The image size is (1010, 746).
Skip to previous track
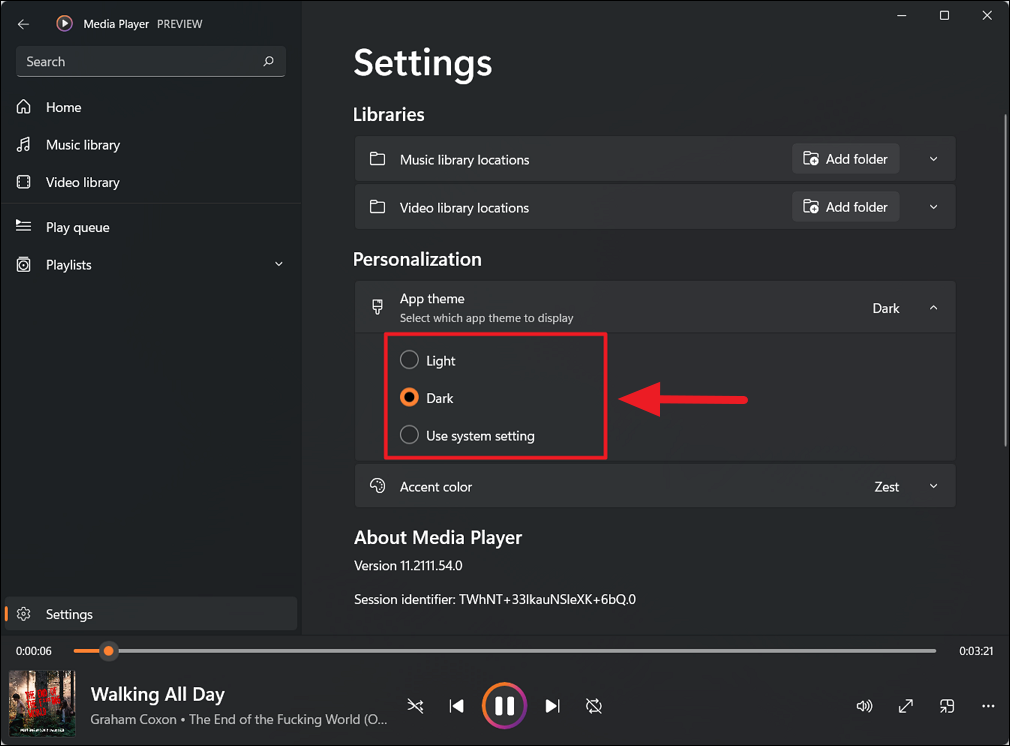pyautogui.click(x=457, y=706)
